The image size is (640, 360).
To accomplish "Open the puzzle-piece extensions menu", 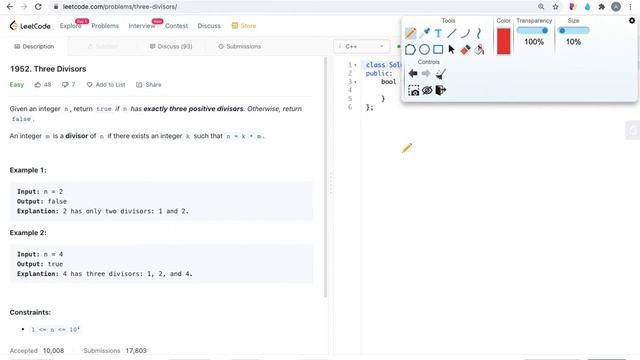I will point(601,7).
